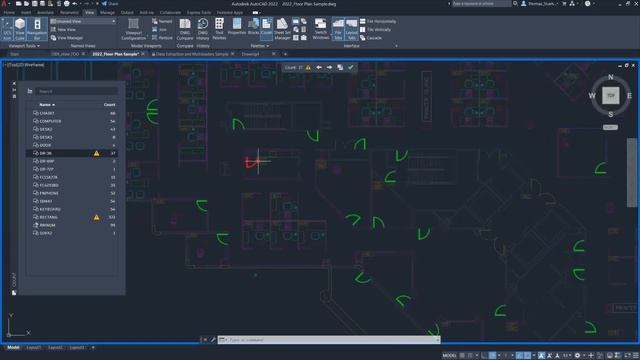
Task: Toggle the View Cube ribbon button
Action: [x=20, y=29]
